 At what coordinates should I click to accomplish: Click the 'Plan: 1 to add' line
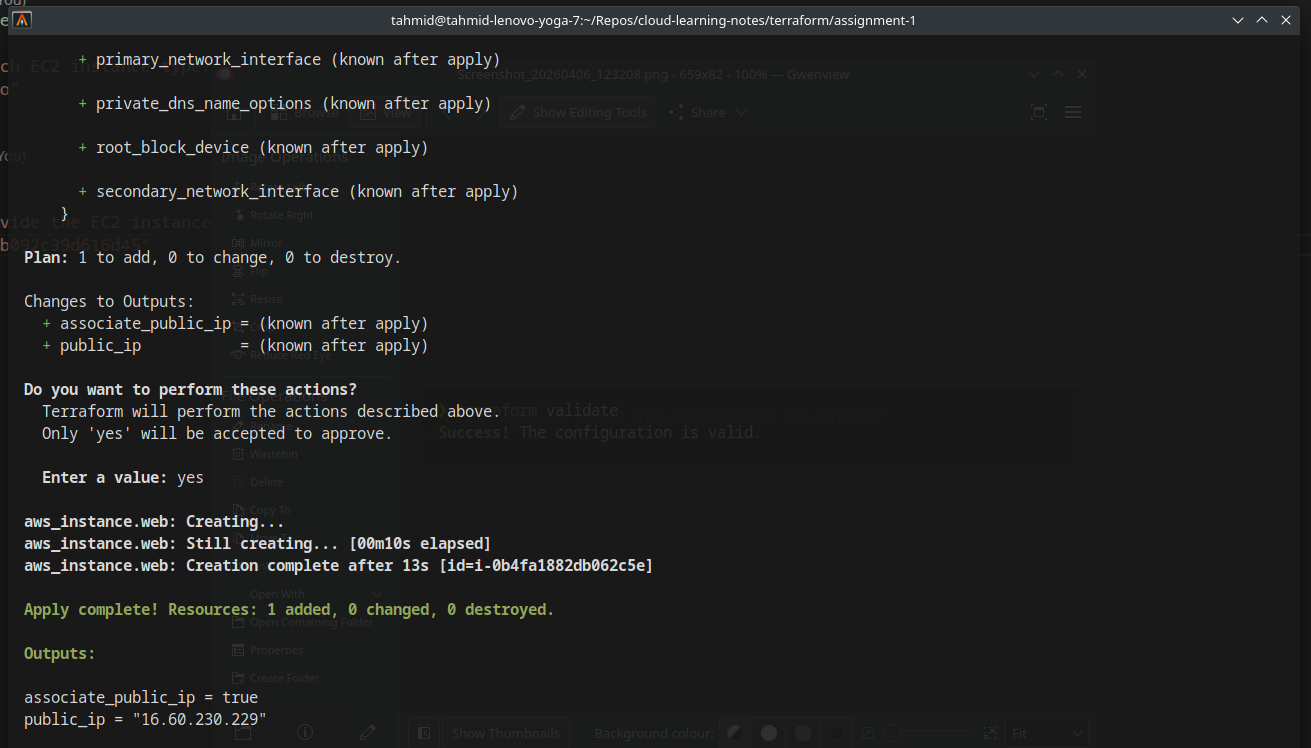pyautogui.click(x=212, y=258)
